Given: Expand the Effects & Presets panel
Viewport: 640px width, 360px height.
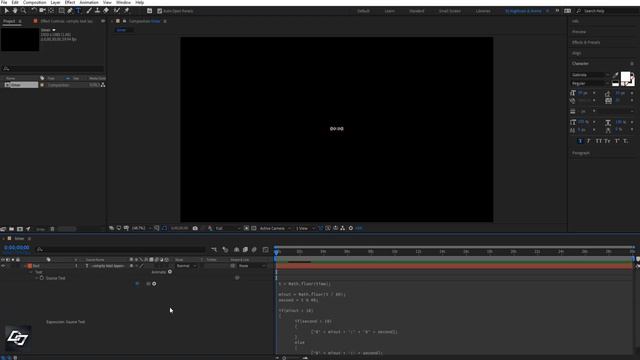Looking at the screenshot, I should coord(586,42).
